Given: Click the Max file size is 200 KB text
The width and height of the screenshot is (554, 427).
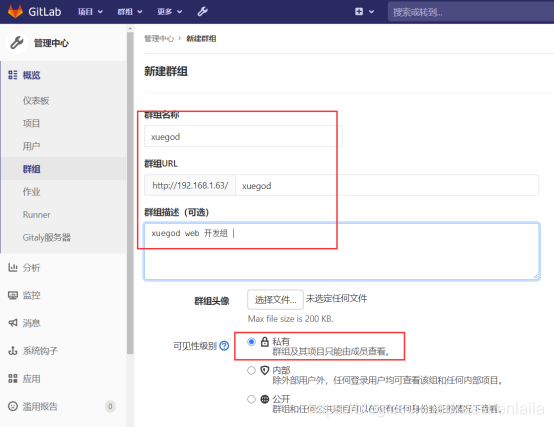Looking at the screenshot, I should click(290, 319).
